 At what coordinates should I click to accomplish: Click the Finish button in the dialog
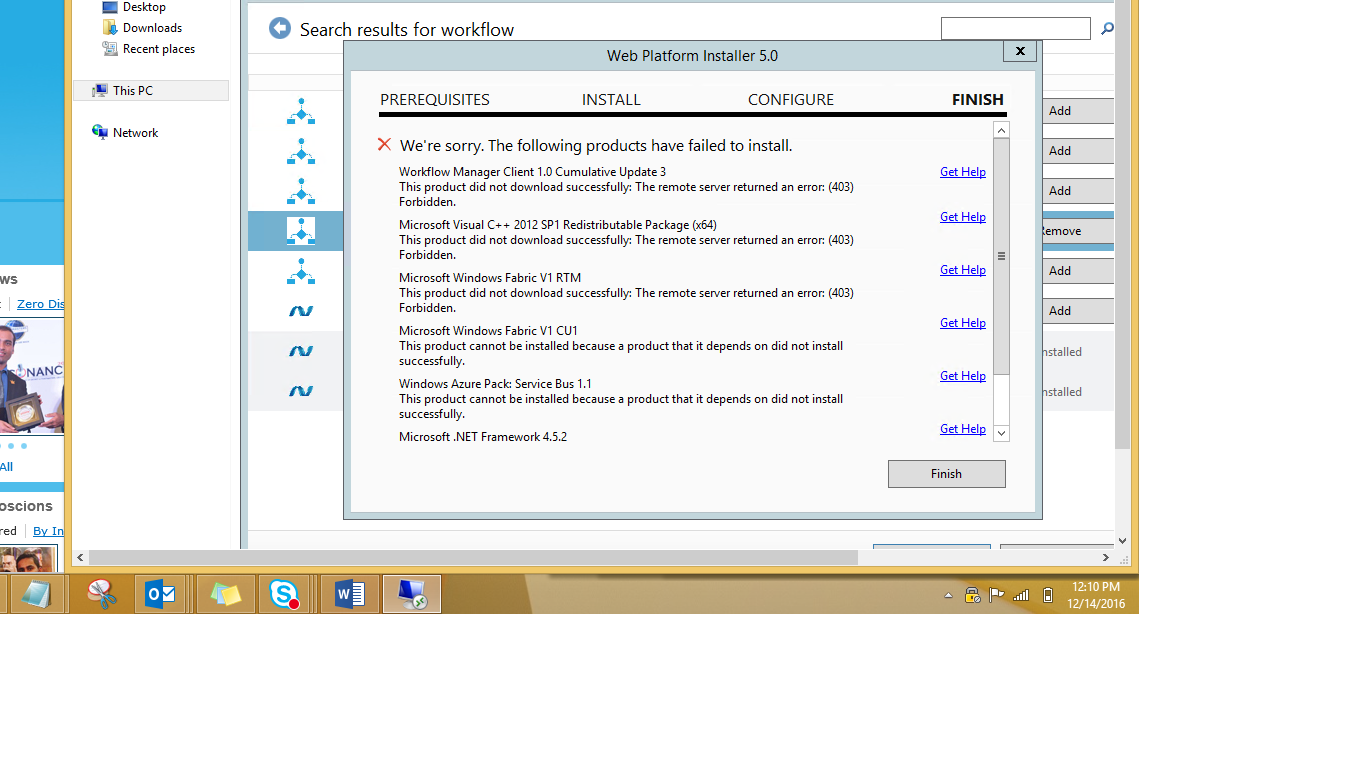[946, 474]
